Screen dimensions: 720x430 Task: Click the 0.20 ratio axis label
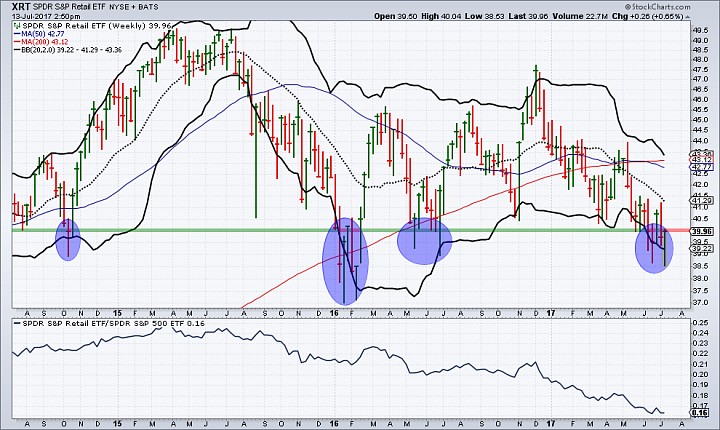coord(700,374)
